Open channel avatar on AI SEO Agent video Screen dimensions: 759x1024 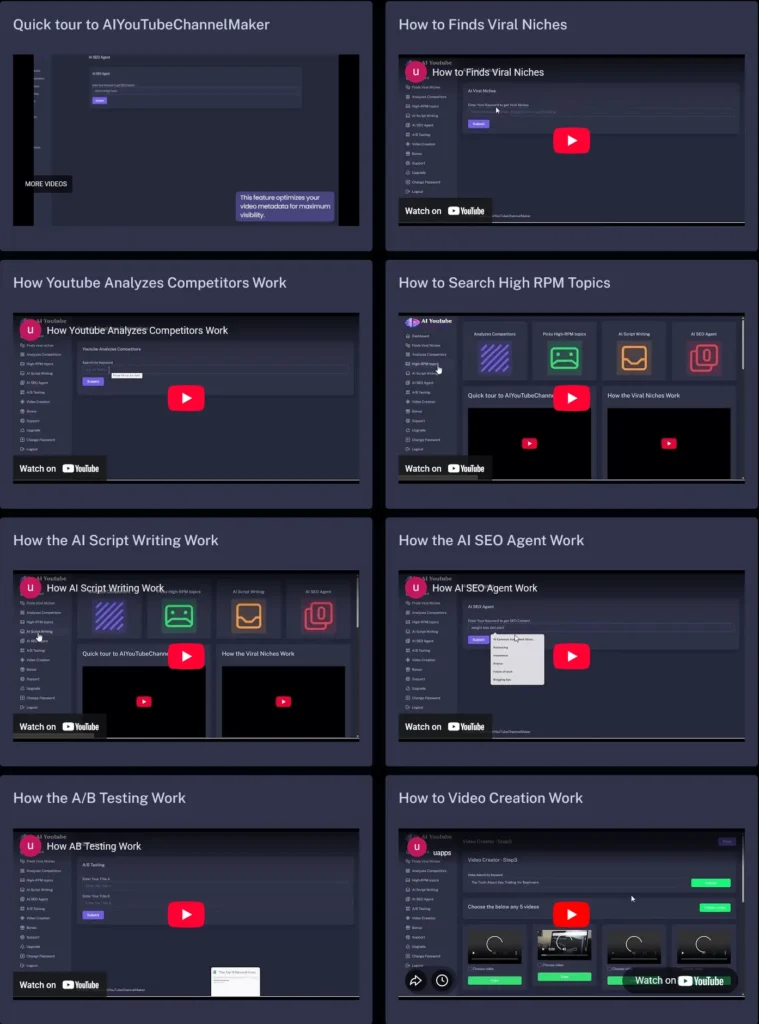click(x=416, y=588)
